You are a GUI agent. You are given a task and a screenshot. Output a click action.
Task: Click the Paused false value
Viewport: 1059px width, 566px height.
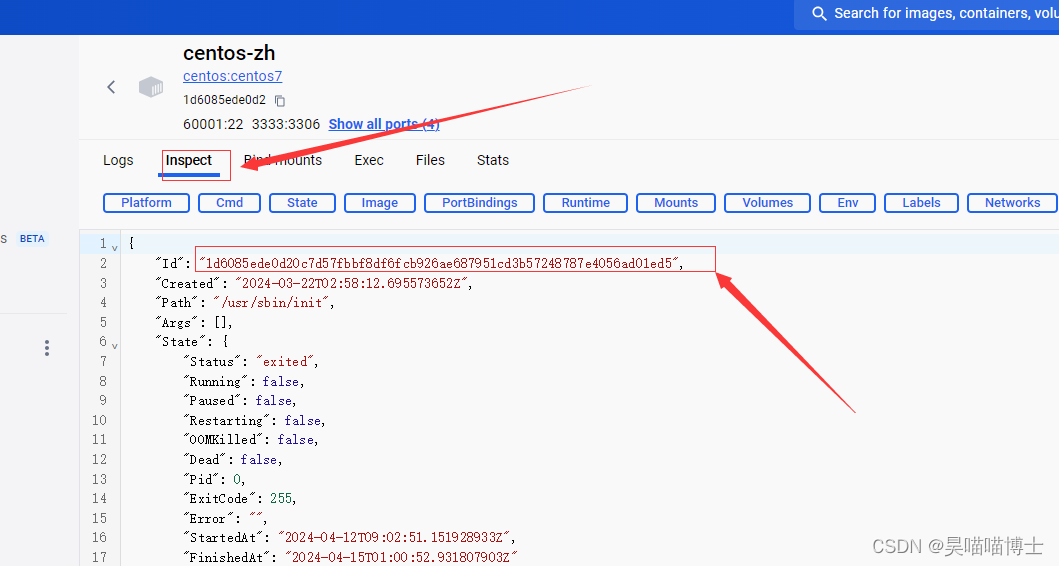(274, 401)
